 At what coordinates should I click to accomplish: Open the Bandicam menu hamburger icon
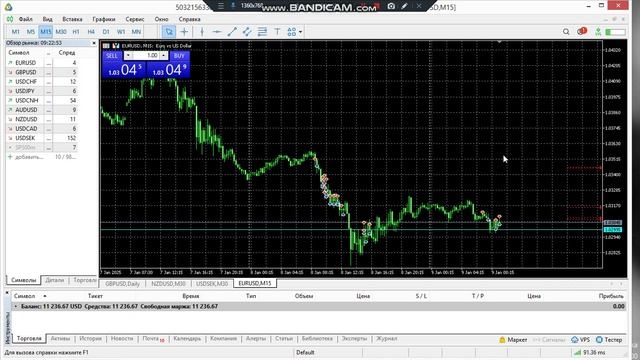[x=221, y=6]
